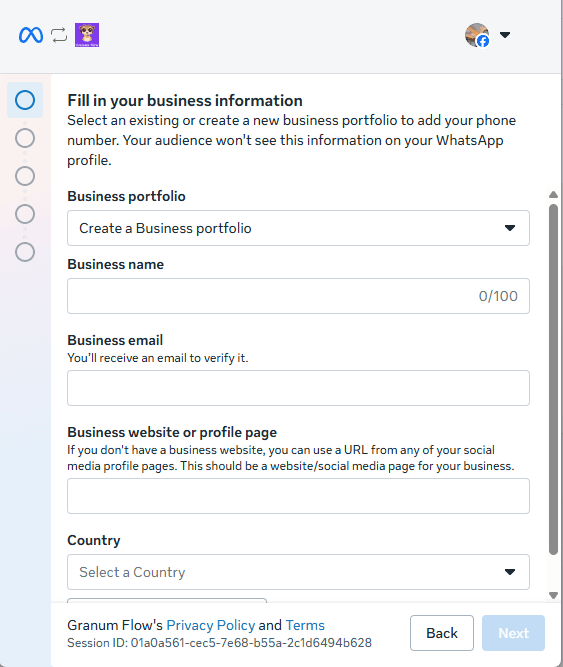Click the scrollbar up arrow
This screenshot has width=563, height=667.
(553, 195)
